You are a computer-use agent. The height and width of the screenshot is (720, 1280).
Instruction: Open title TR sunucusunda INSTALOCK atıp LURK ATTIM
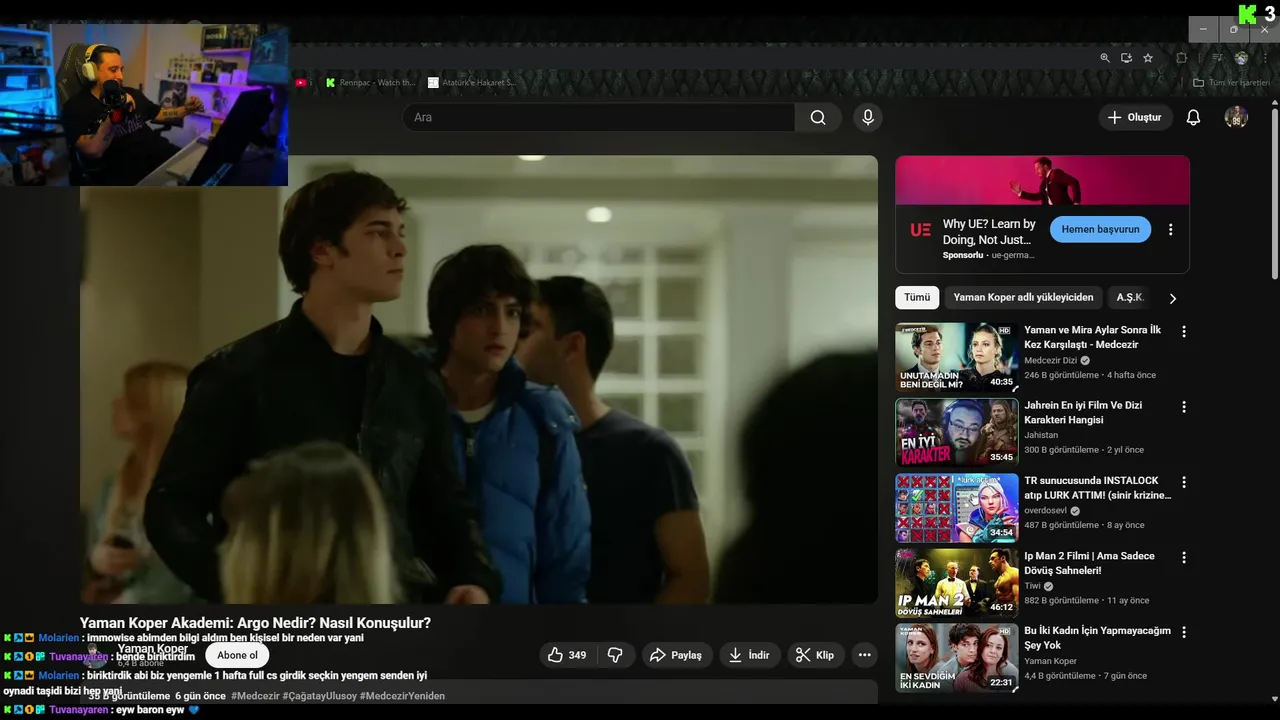[1097, 488]
